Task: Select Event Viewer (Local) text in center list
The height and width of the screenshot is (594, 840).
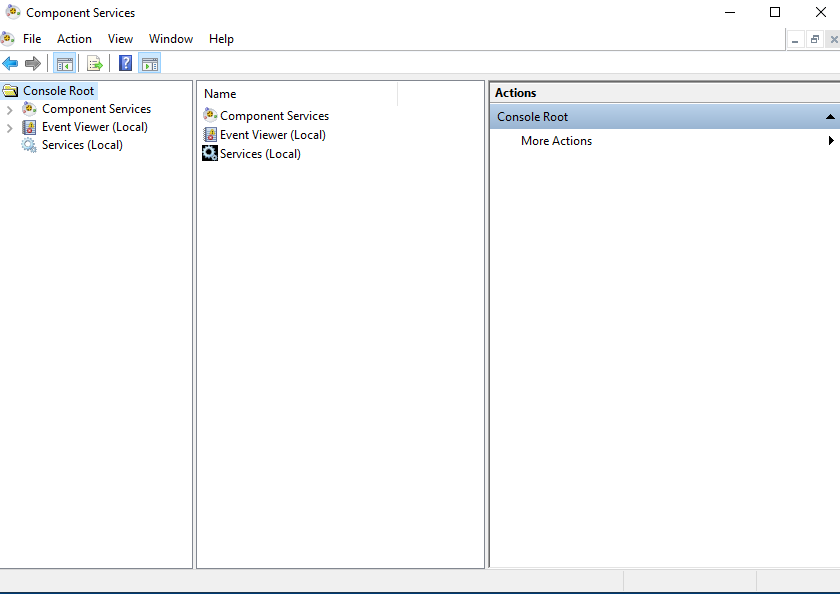Action: click(273, 135)
